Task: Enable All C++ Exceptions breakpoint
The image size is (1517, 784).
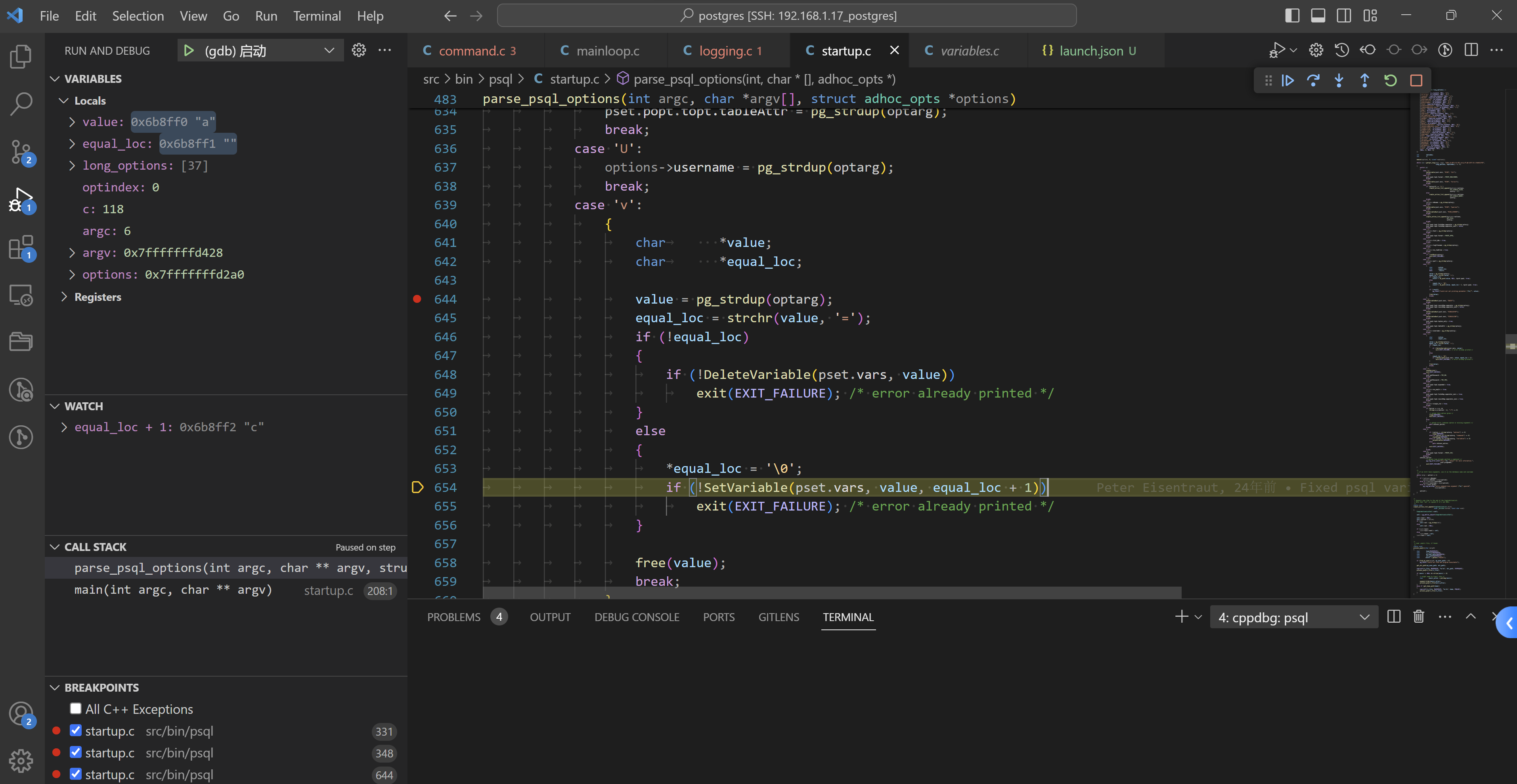Action: (76, 709)
